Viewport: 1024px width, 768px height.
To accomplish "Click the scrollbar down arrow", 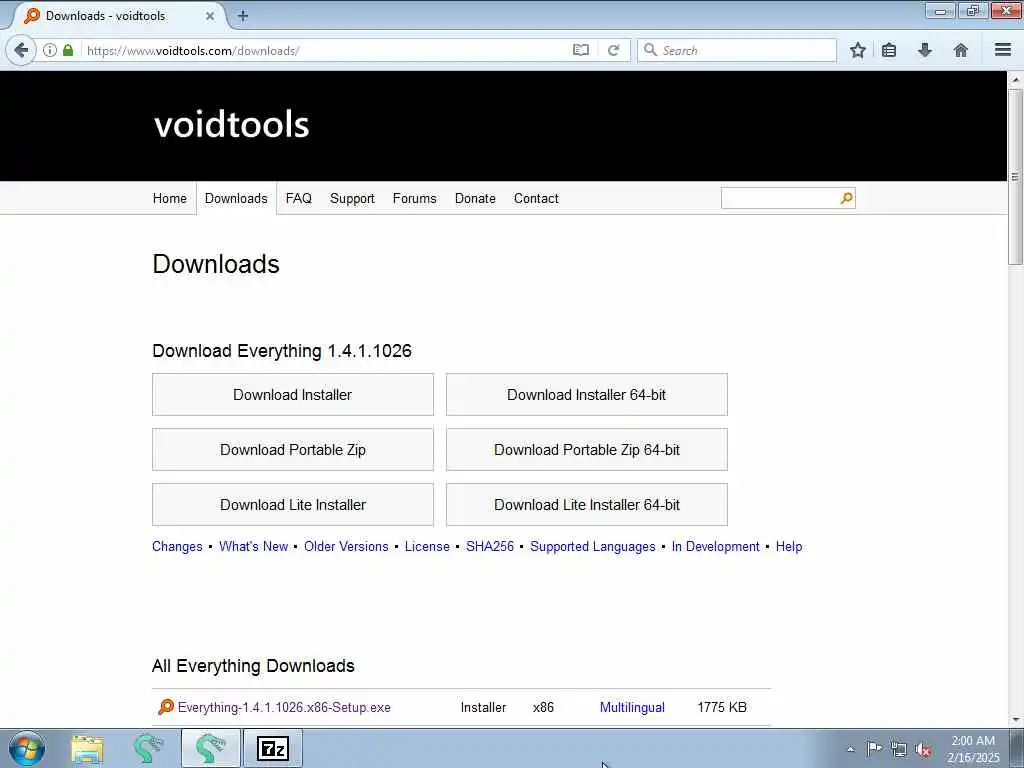I will point(1015,720).
